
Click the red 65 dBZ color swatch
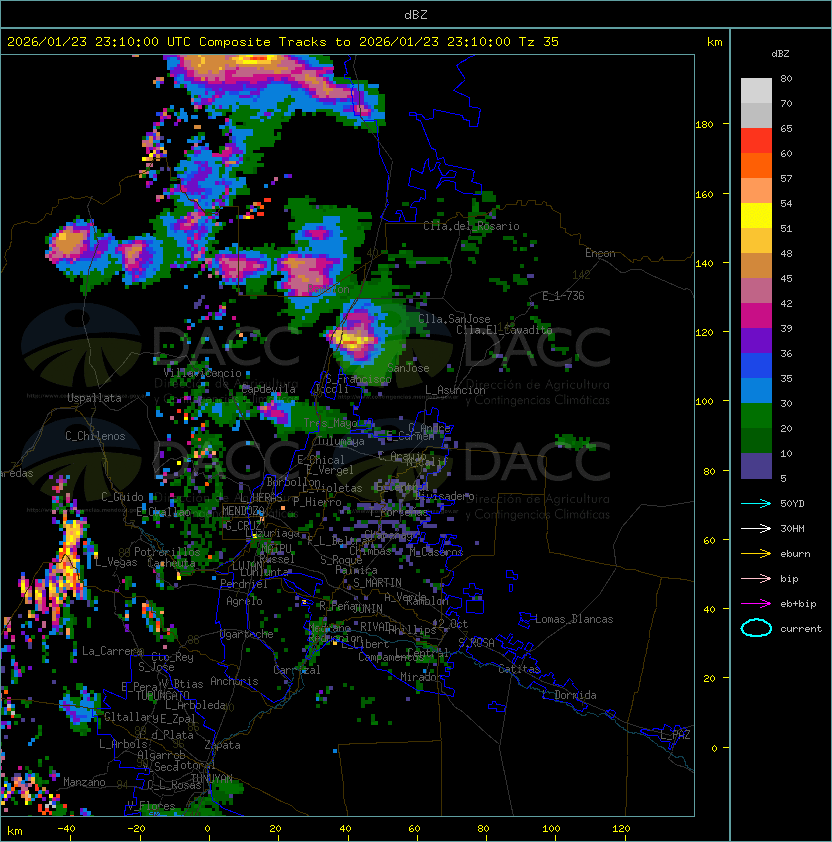[756, 141]
